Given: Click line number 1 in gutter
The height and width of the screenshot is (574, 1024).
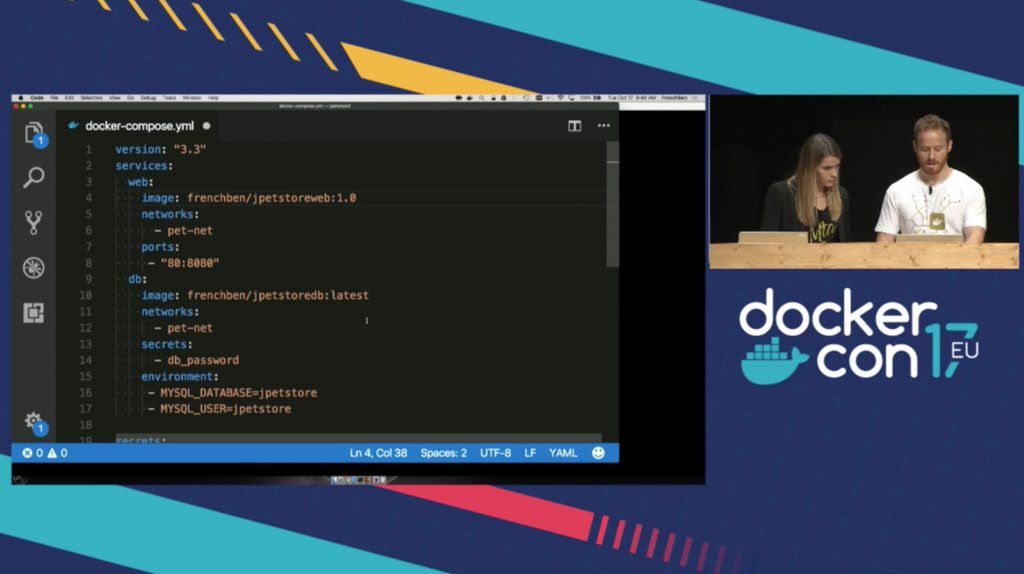Looking at the screenshot, I should (x=89, y=150).
